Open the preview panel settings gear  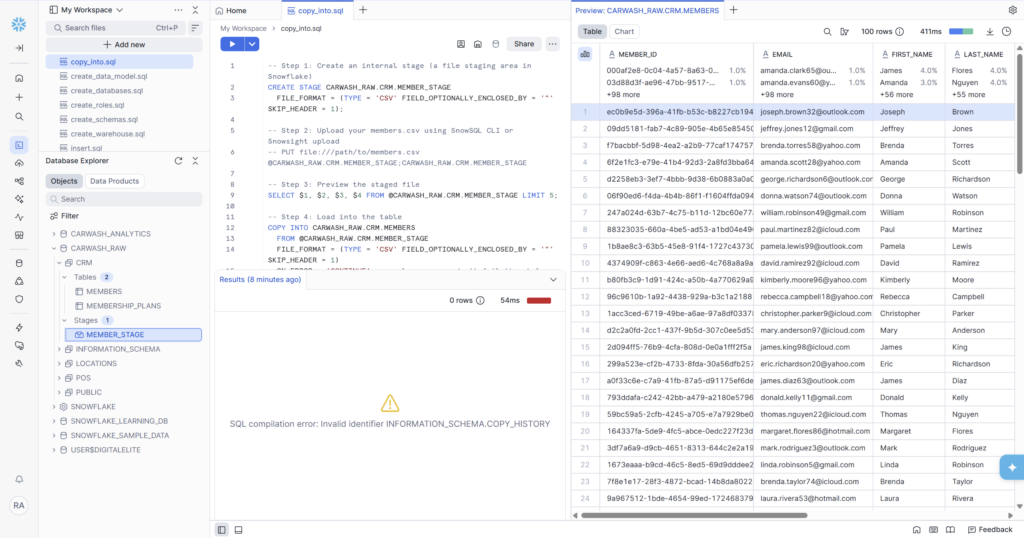pyautogui.click(x=1012, y=10)
